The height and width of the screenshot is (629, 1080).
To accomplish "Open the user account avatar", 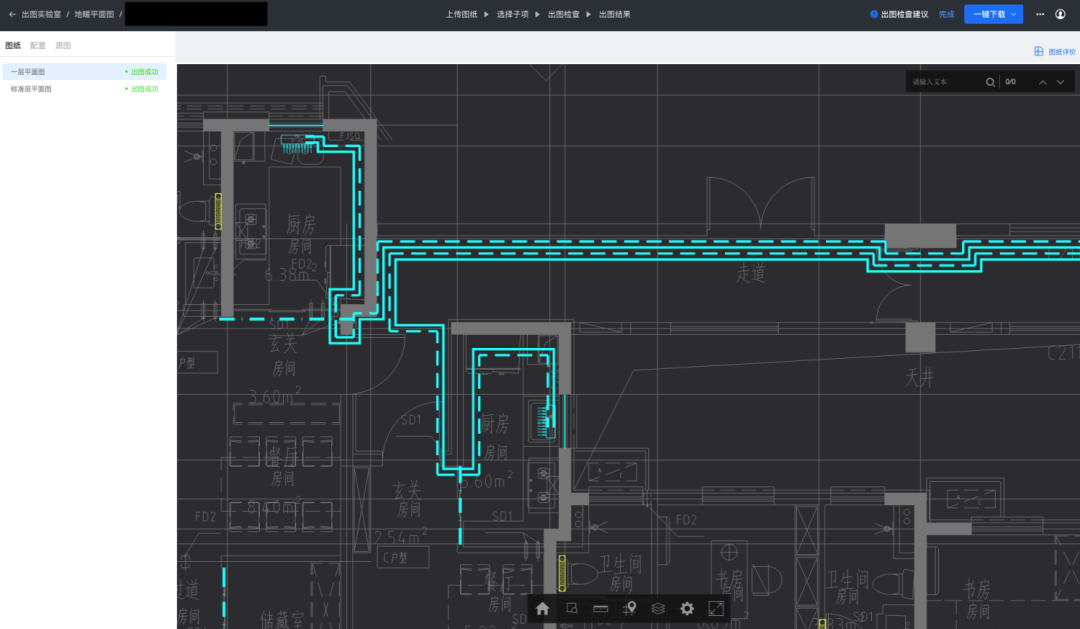I will (1060, 14).
